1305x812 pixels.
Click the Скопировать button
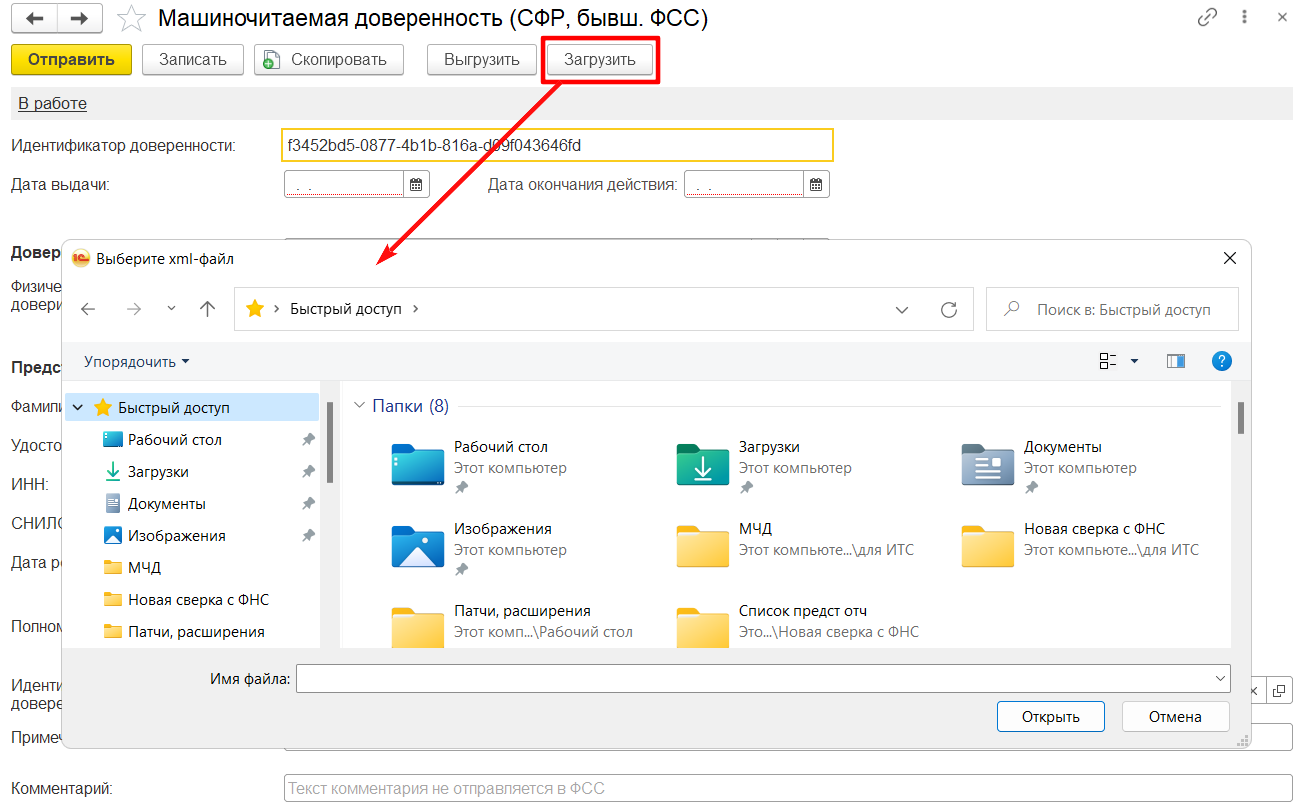328,59
